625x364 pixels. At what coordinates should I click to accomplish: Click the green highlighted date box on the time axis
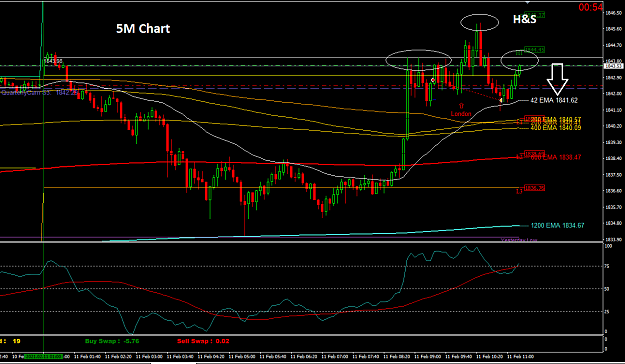[43, 356]
